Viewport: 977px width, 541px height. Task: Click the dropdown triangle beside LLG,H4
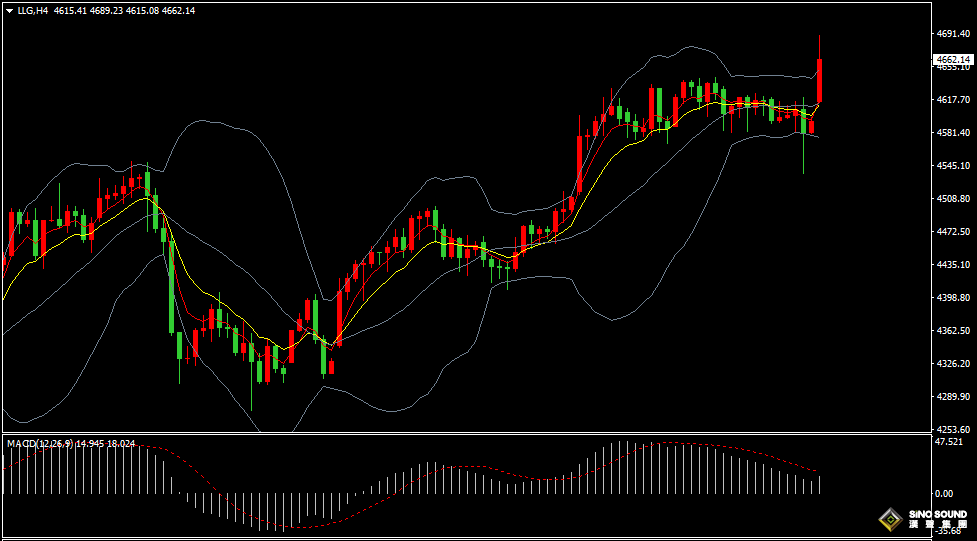(9, 10)
